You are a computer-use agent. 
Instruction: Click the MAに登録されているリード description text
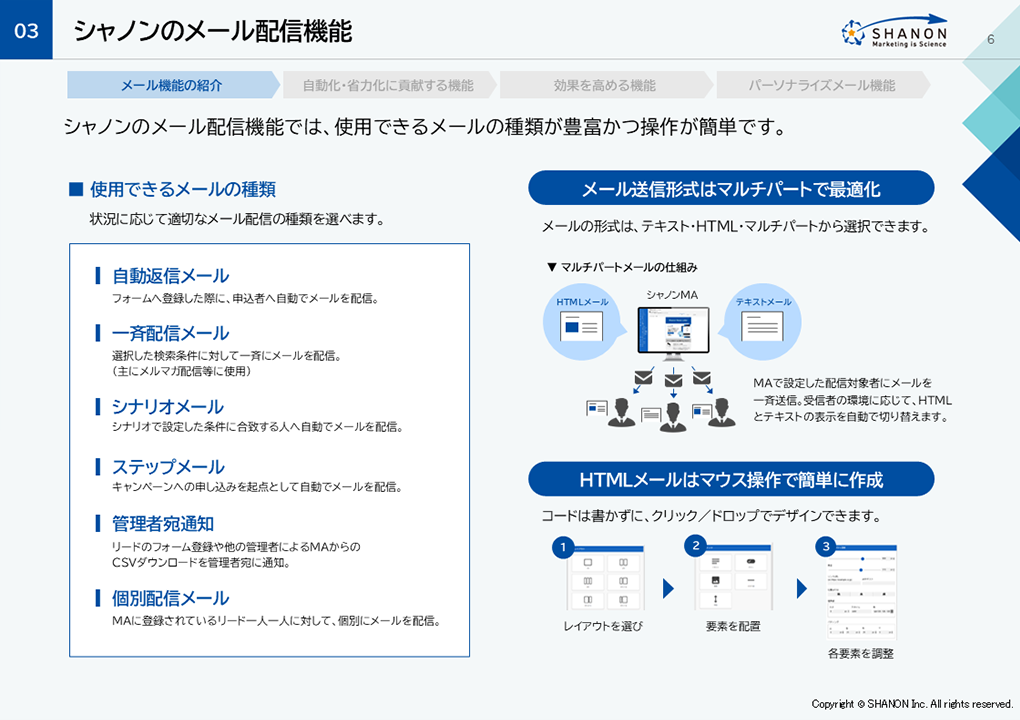coord(276,621)
